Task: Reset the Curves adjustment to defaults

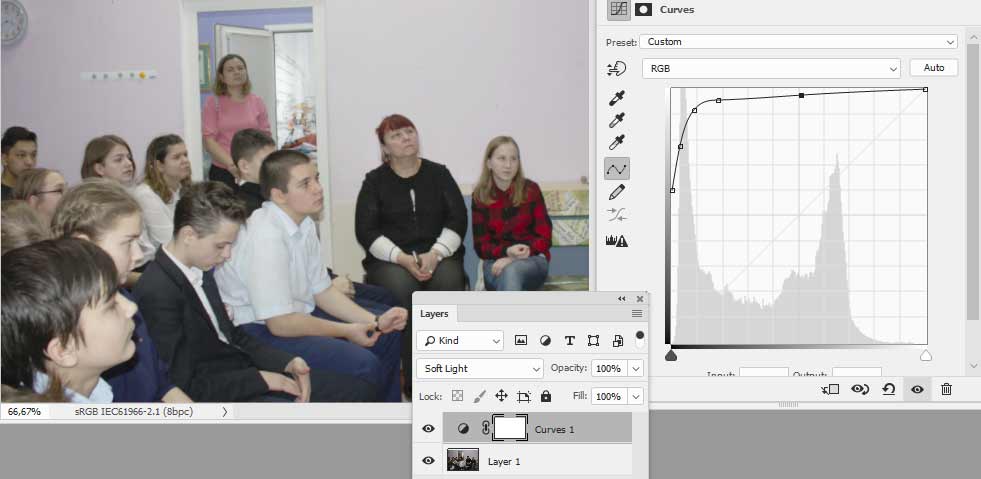Action: coord(888,390)
